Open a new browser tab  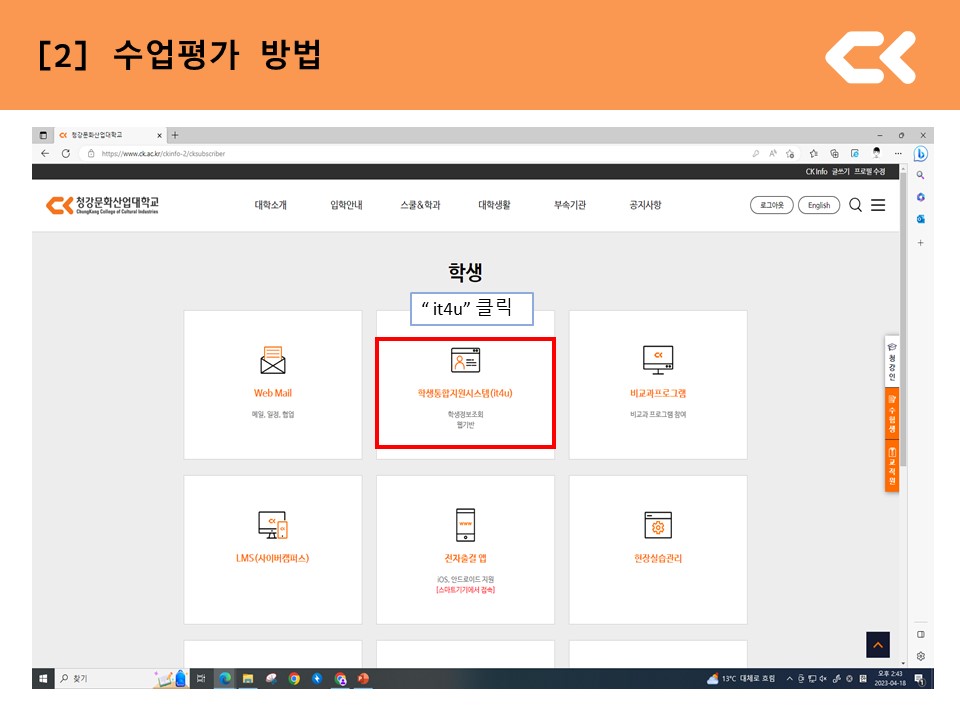[175, 135]
